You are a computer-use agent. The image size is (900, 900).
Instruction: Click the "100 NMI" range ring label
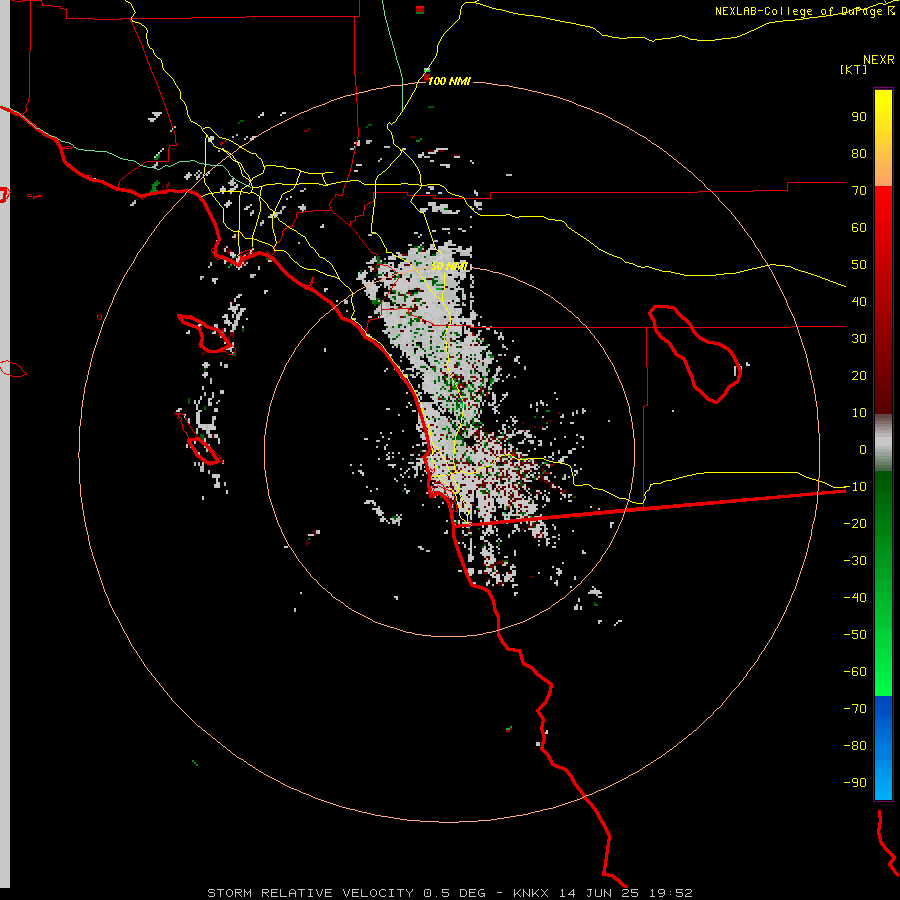449,82
